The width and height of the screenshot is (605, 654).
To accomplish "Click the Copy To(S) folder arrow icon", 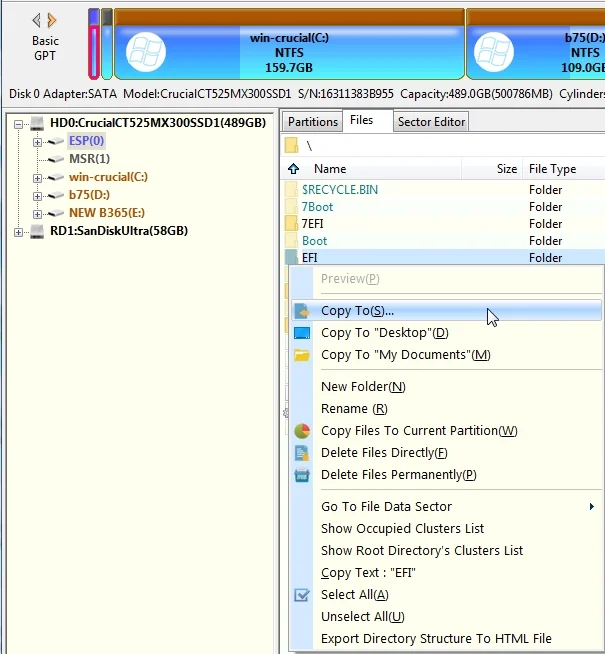I will click(x=302, y=311).
